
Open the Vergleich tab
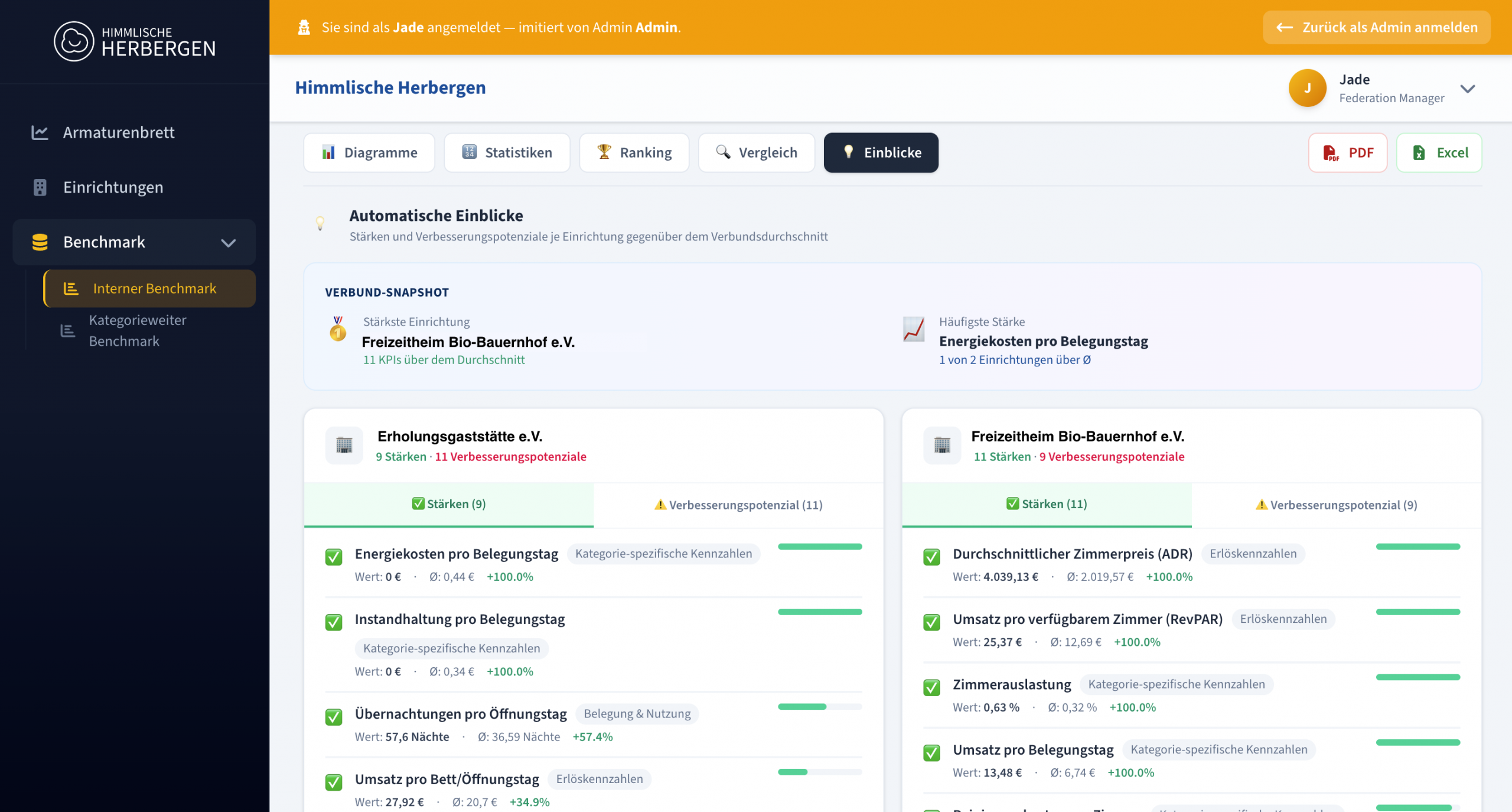(757, 152)
